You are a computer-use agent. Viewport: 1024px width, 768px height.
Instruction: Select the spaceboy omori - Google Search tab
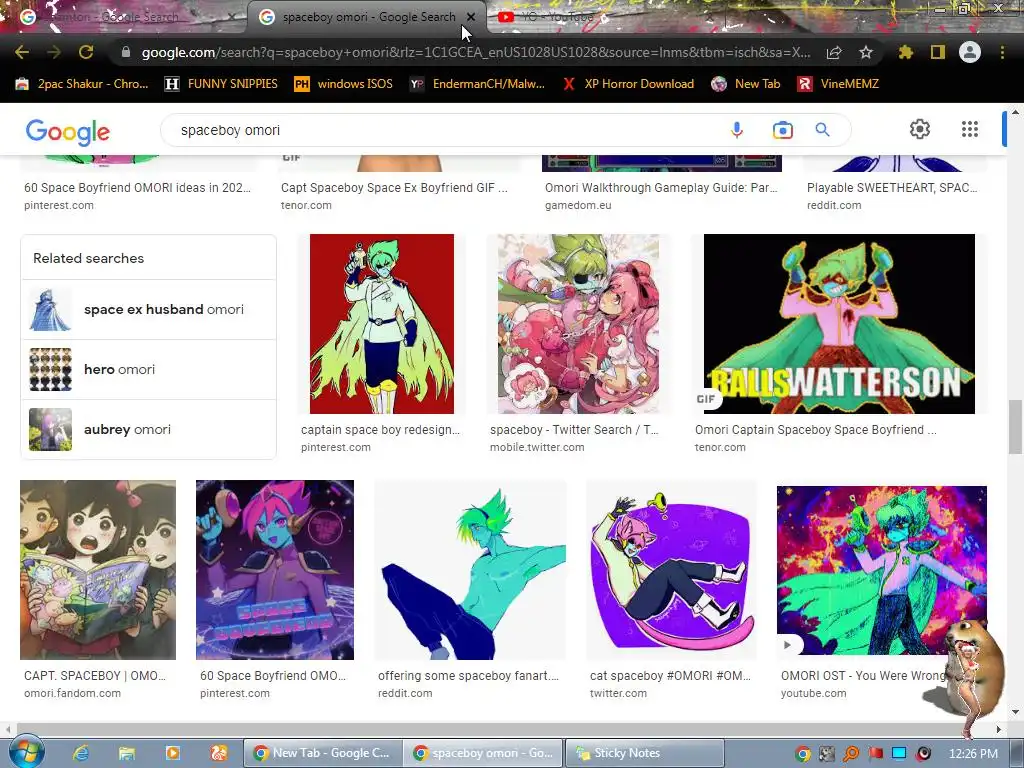pyautogui.click(x=366, y=17)
